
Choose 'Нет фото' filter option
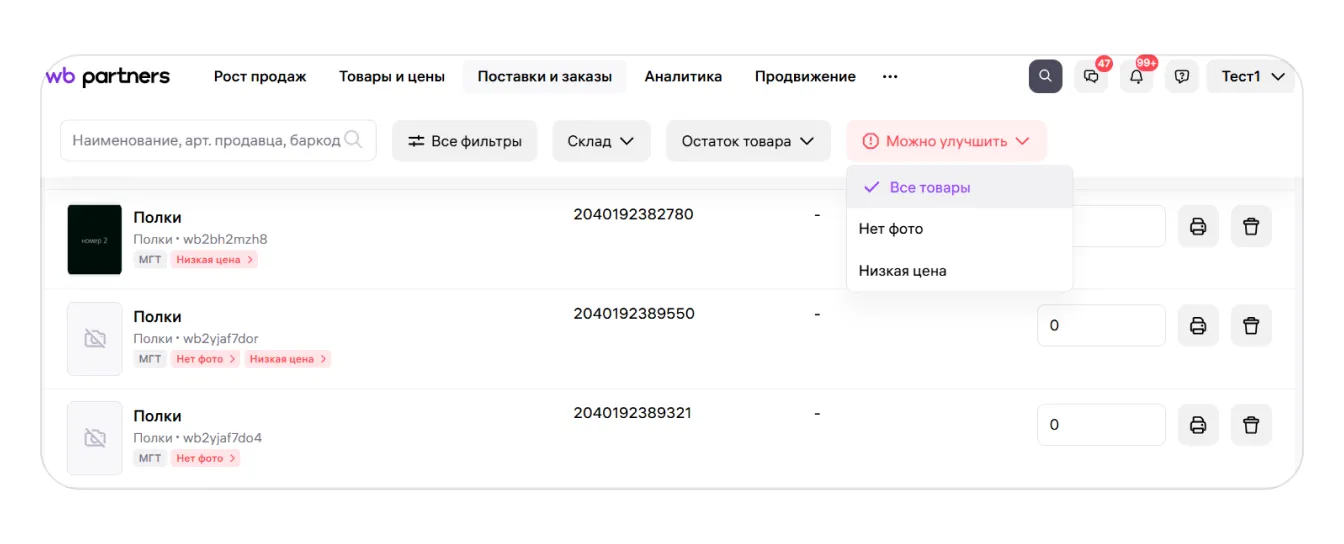coord(891,229)
